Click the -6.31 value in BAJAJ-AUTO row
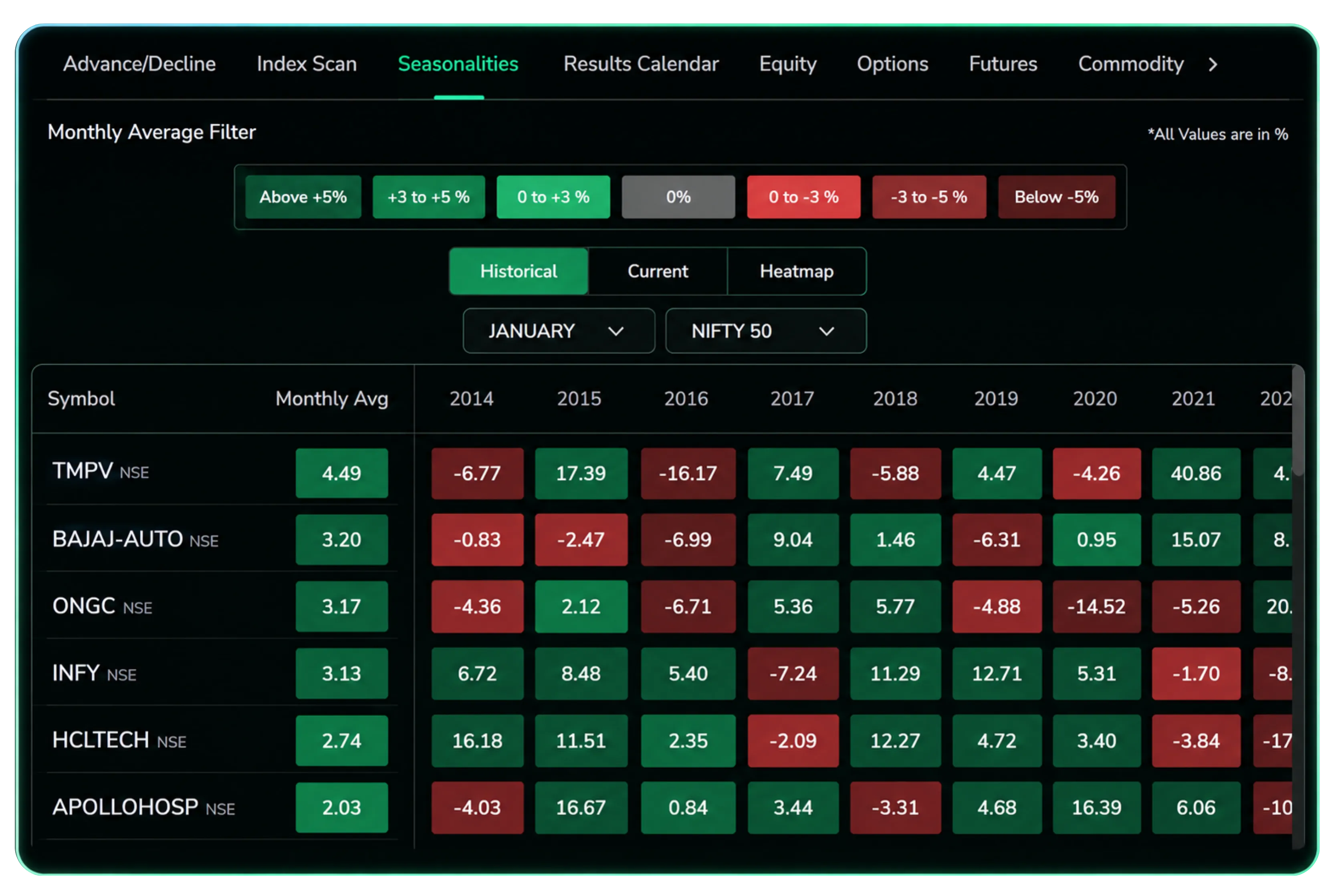The width and height of the screenshot is (1334, 896). pos(997,540)
